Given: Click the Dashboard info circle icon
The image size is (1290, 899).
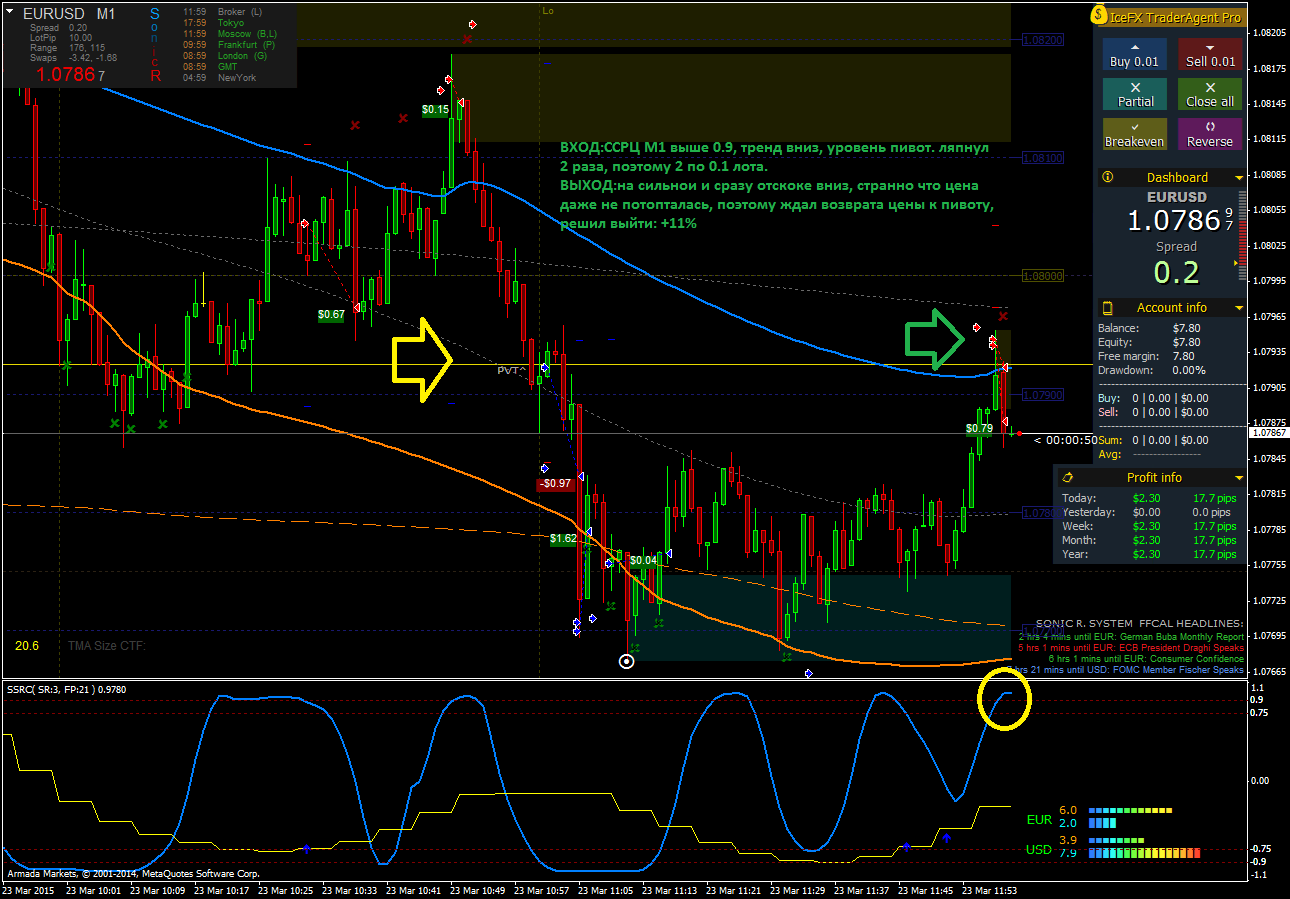Looking at the screenshot, I should (x=1107, y=177).
